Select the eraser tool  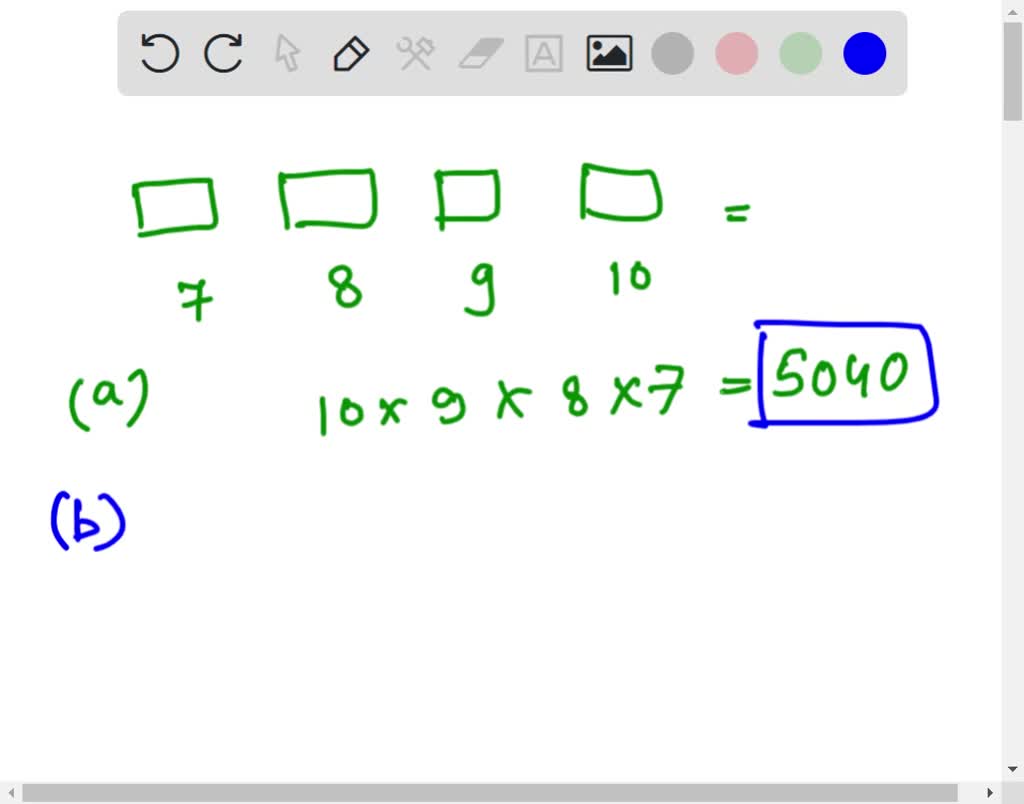click(481, 53)
